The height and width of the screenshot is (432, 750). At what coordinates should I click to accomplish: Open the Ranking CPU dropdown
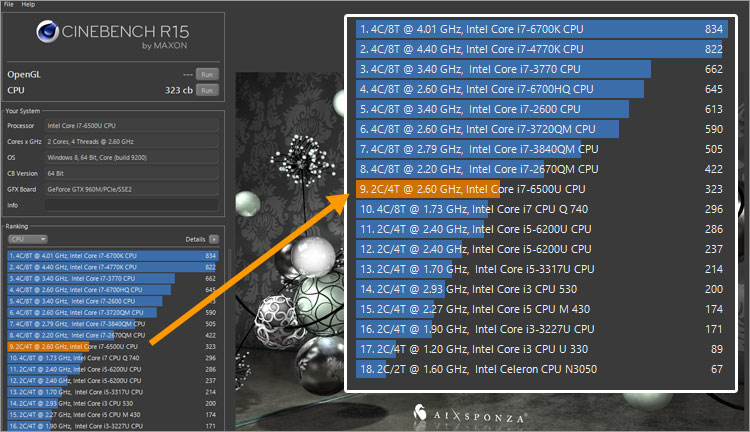point(27,239)
